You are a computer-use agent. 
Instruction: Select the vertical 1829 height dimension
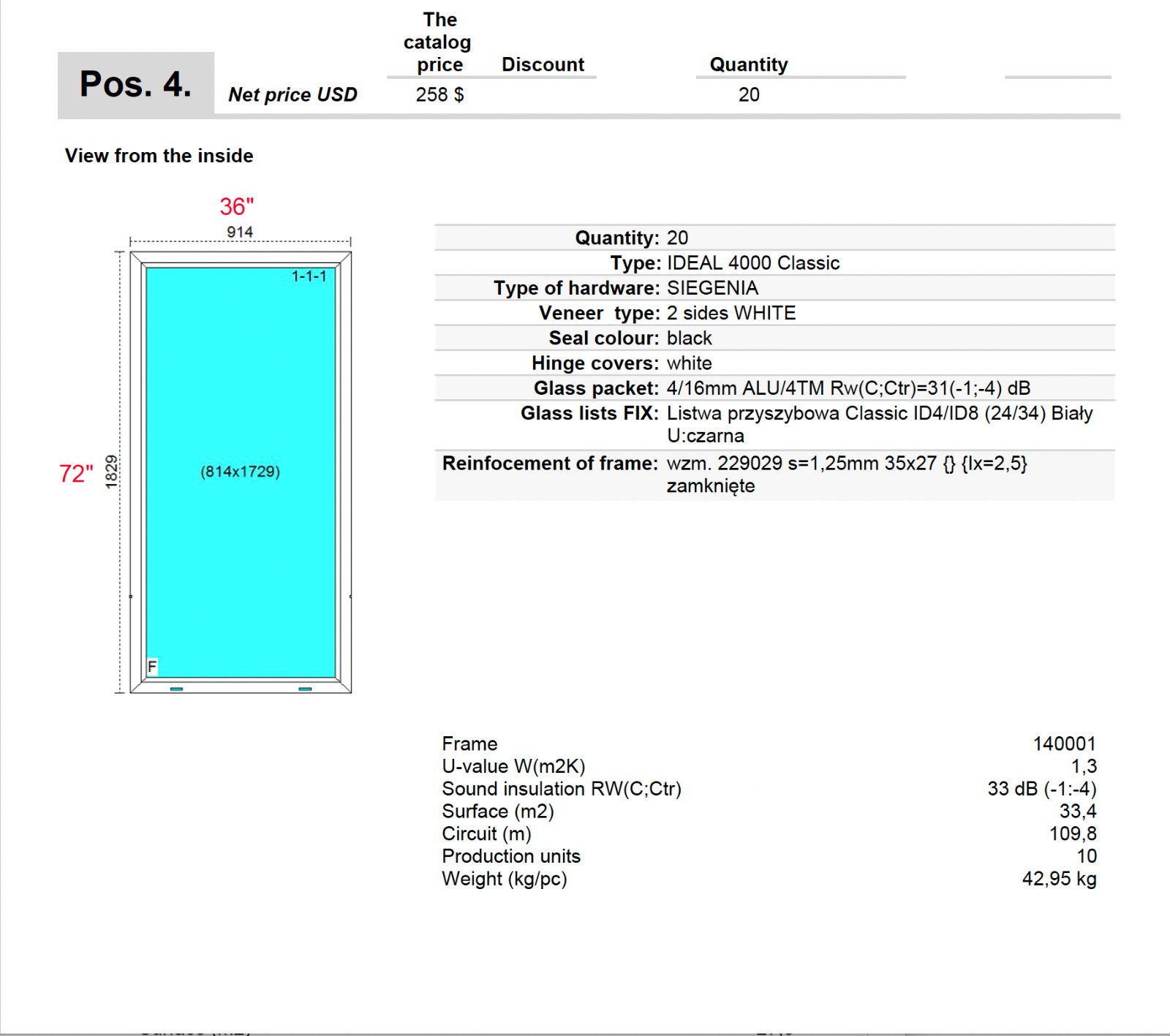pos(111,472)
